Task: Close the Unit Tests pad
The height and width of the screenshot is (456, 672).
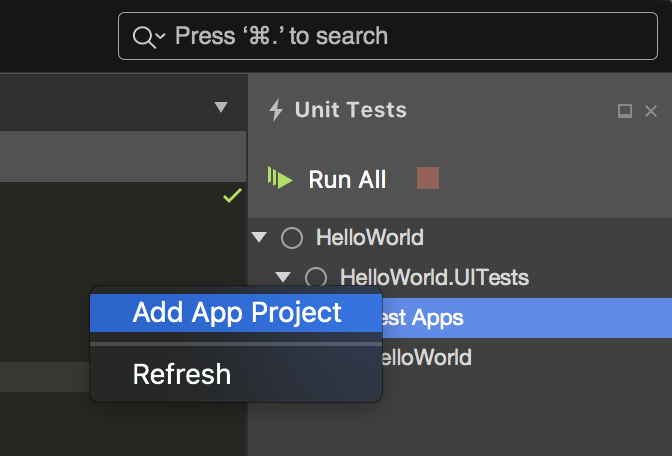Action: coord(651,111)
